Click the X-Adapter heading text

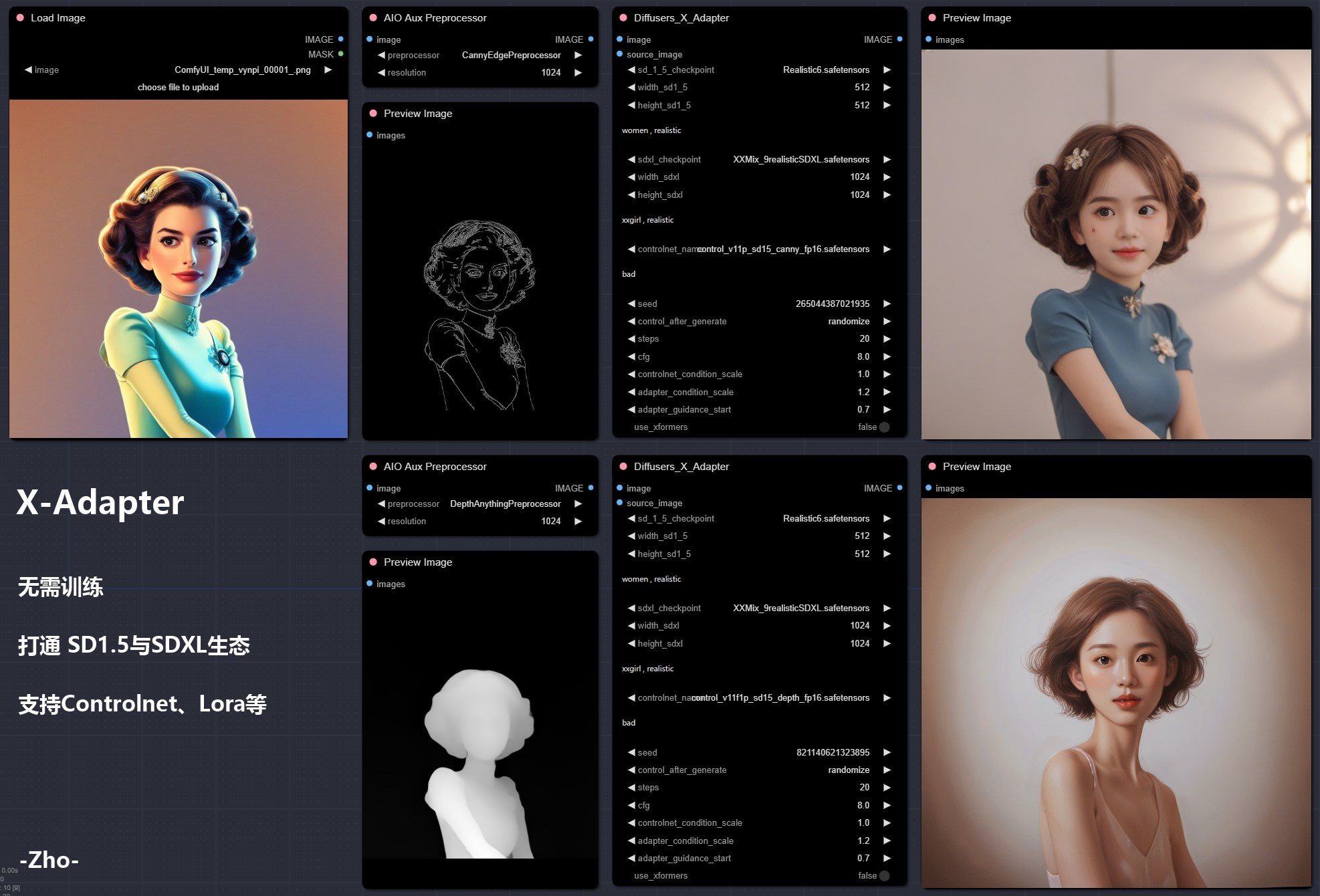(x=100, y=502)
